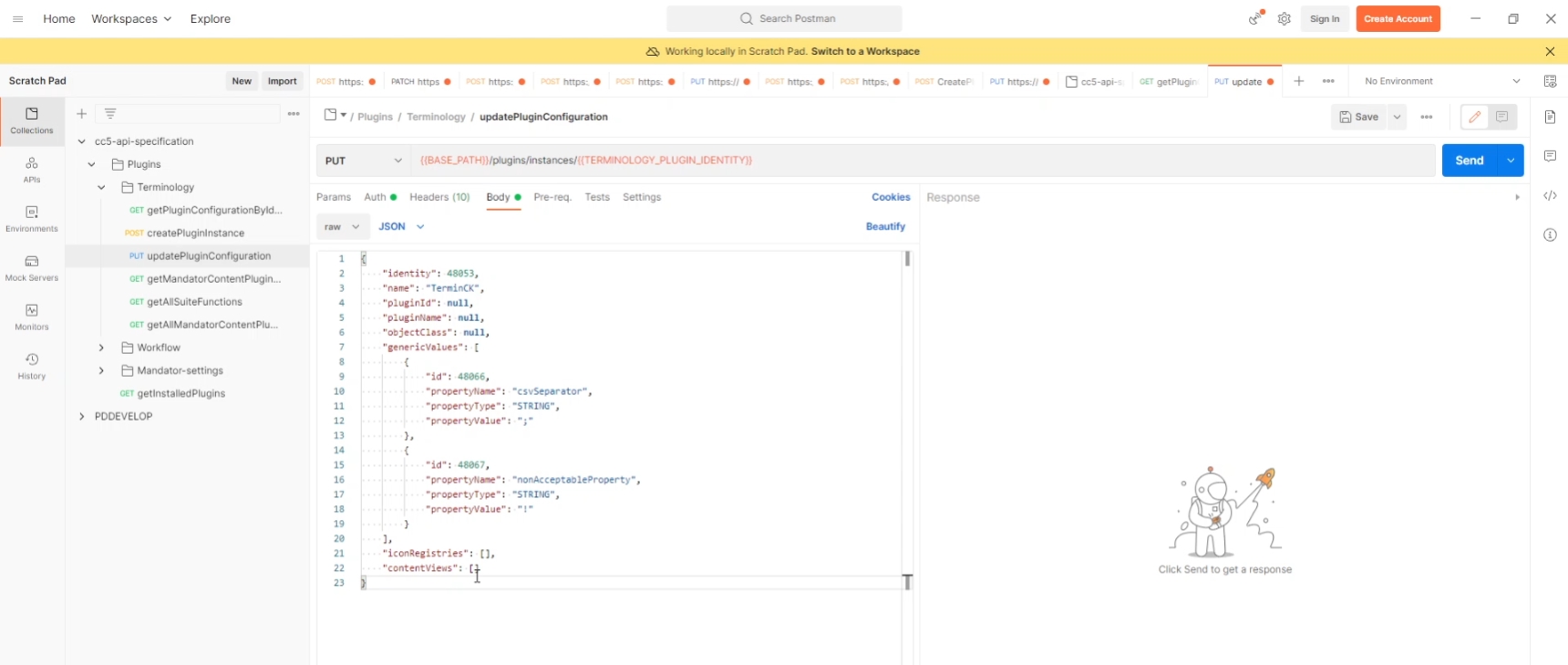Open Mock Servers in sidebar
The image size is (1568, 665).
(x=32, y=268)
